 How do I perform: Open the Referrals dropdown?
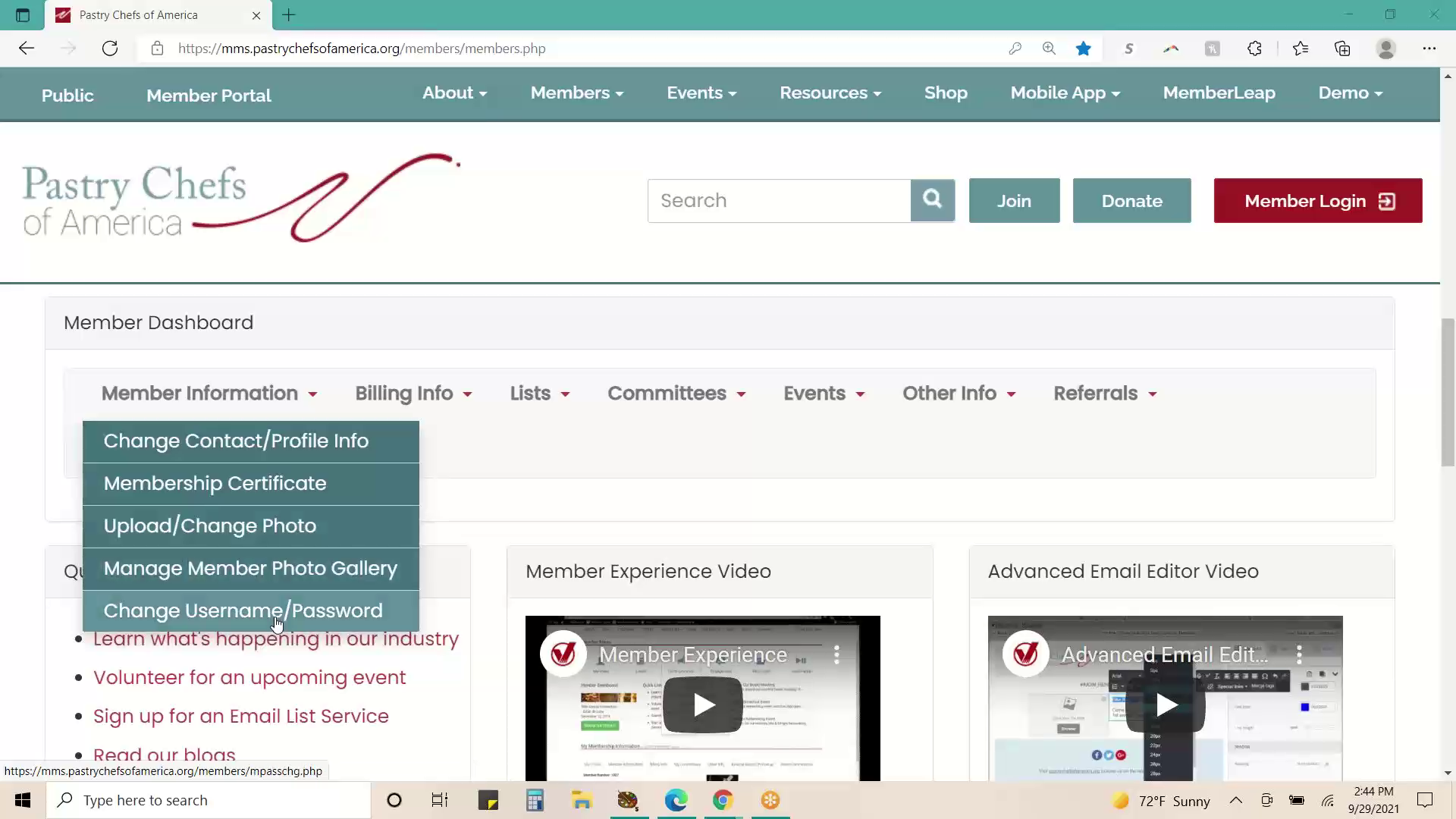(x=1105, y=394)
